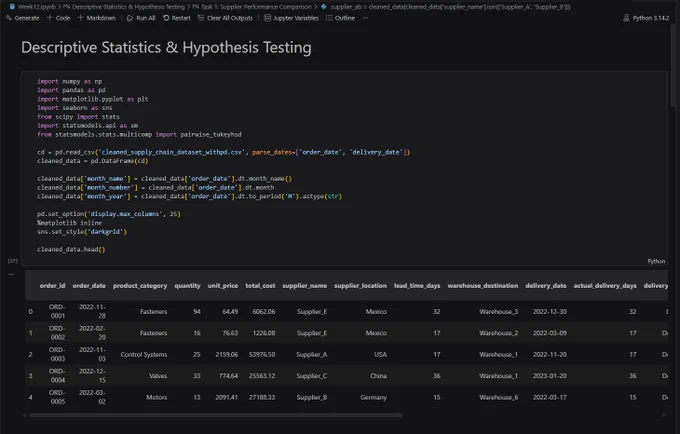Viewport: 680px width, 434px height.
Task: Click the code line 'cleaned_data.head()'
Action: (x=71, y=249)
